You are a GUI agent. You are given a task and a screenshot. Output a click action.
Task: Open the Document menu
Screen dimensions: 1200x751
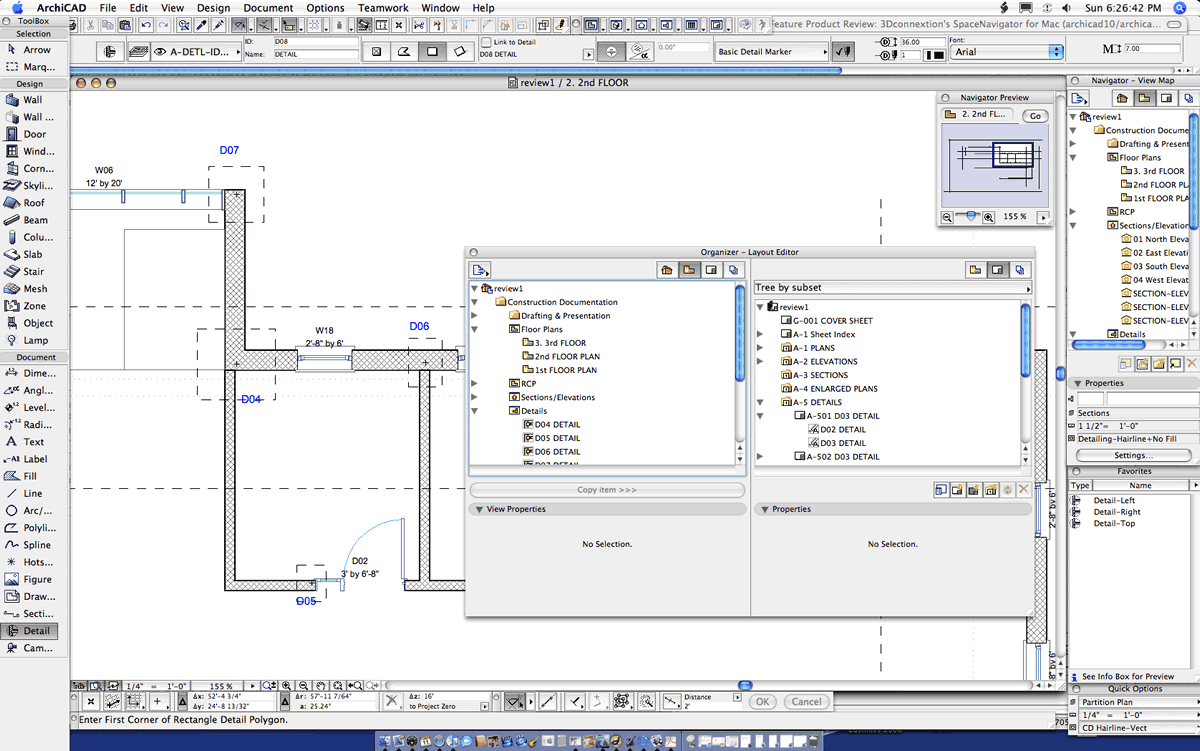pyautogui.click(x=268, y=8)
